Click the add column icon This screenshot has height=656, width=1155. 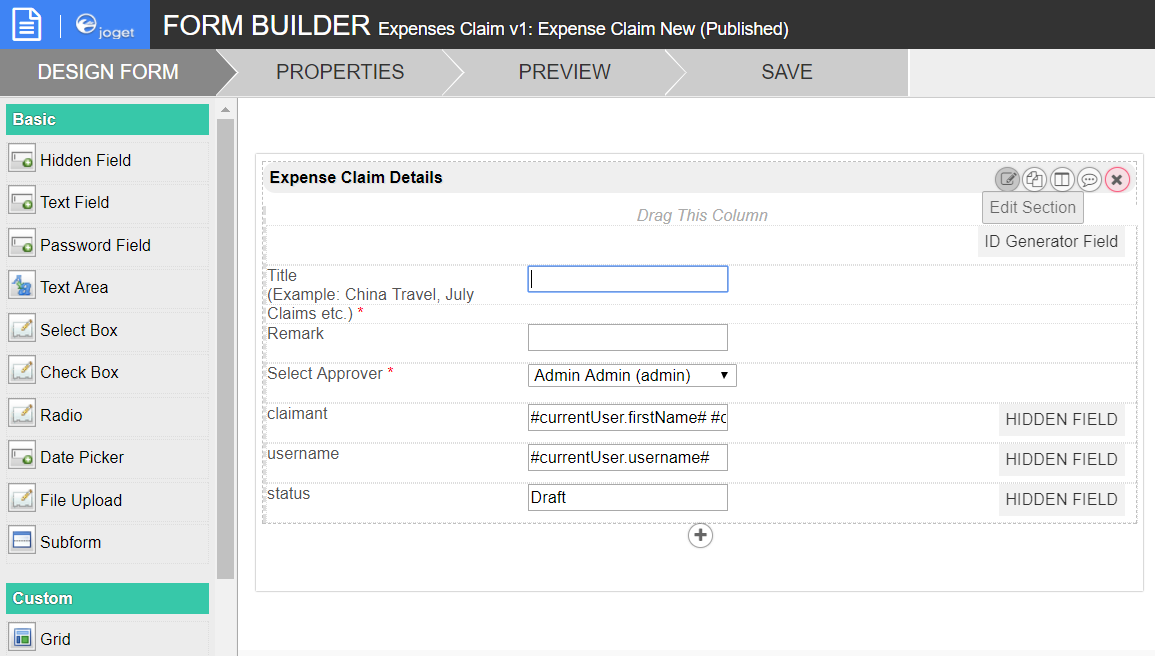[x=1062, y=180]
